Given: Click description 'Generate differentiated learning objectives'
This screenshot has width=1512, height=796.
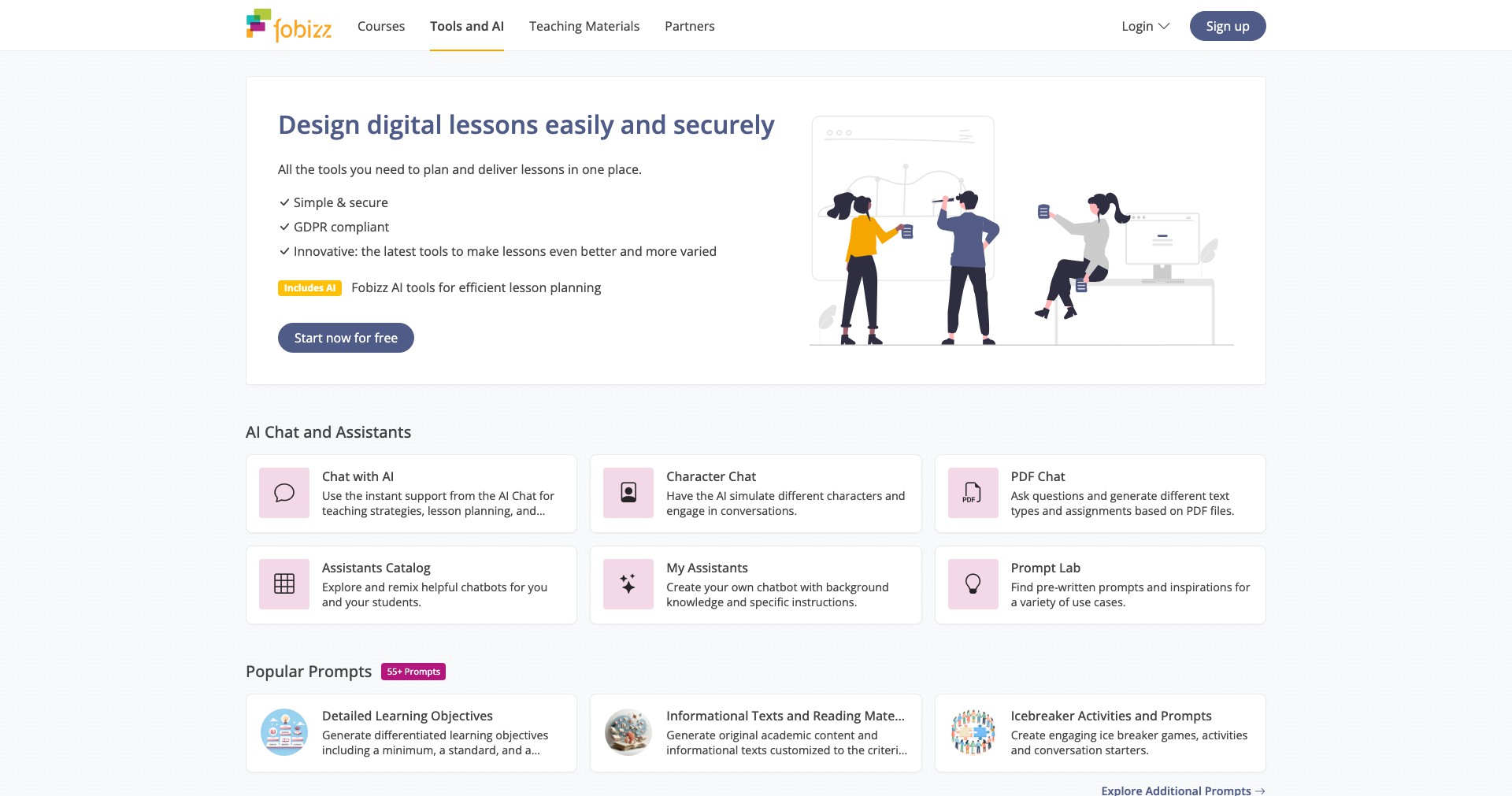Looking at the screenshot, I should pyautogui.click(x=435, y=742).
